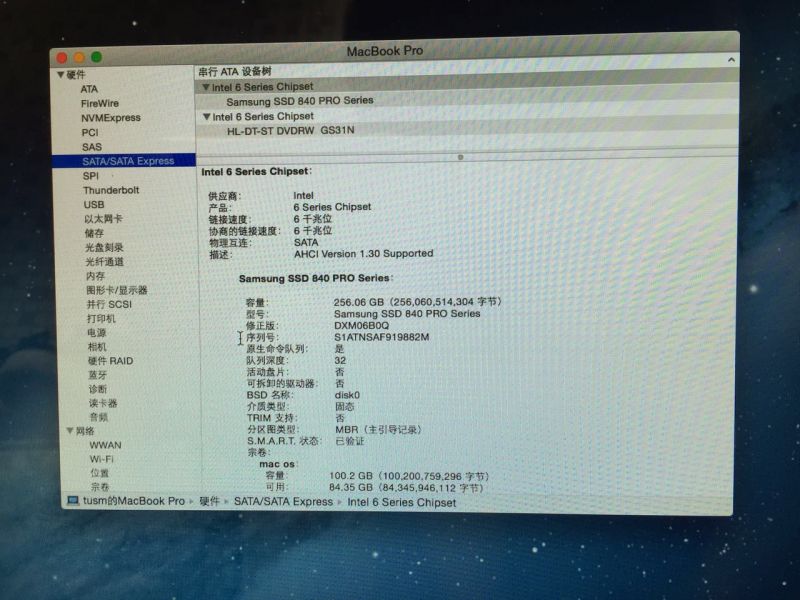Collapse the 网络 network section

click(x=70, y=431)
